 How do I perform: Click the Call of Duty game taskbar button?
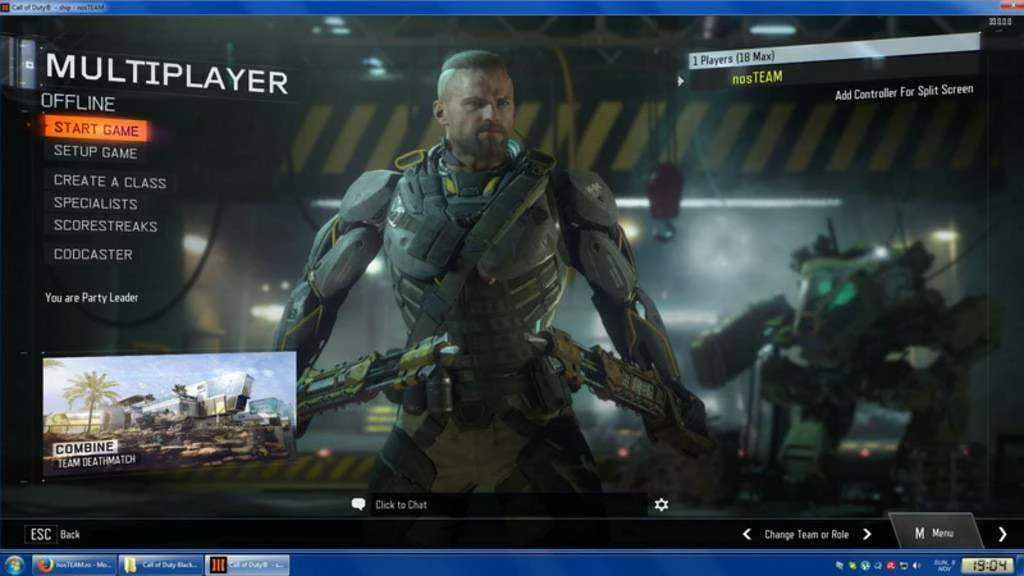coord(248,565)
